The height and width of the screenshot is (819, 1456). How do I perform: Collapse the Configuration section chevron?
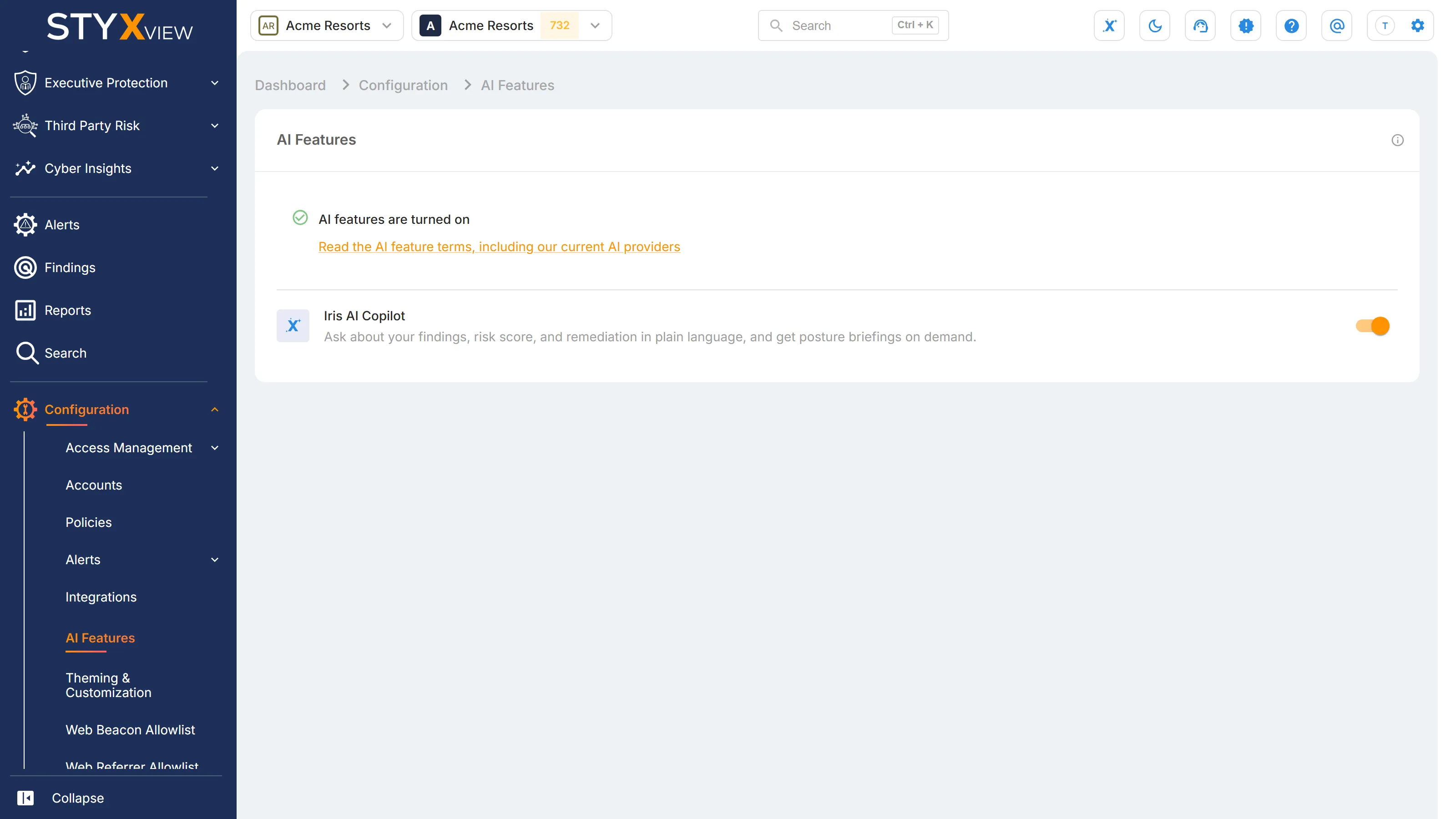tap(215, 409)
